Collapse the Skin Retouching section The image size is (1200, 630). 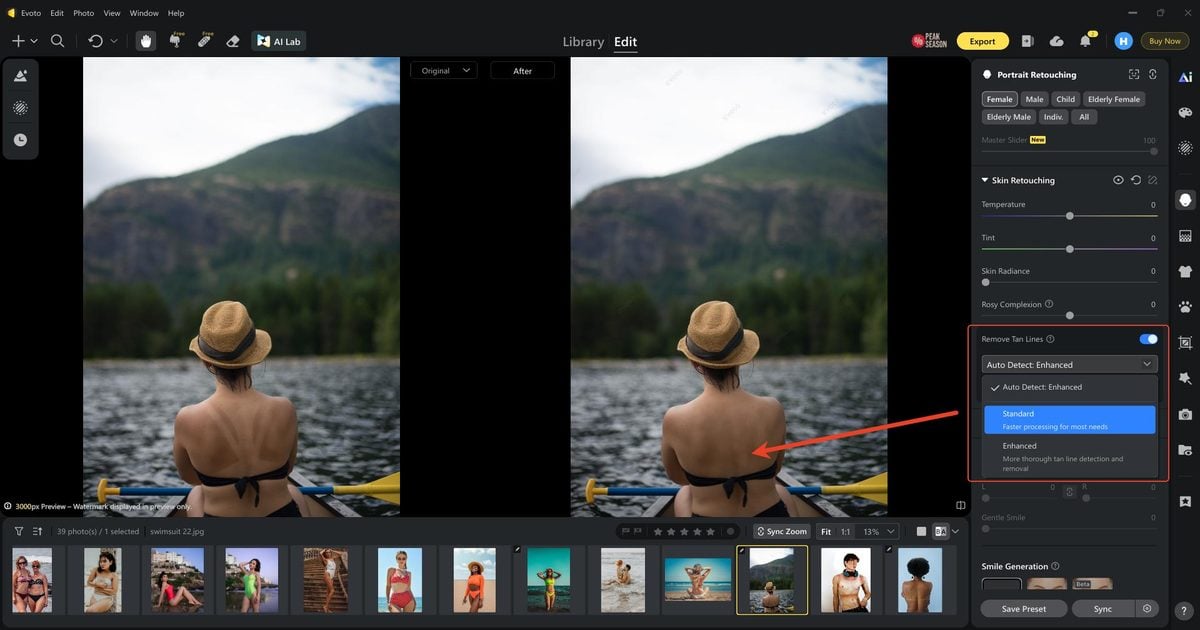pos(985,180)
